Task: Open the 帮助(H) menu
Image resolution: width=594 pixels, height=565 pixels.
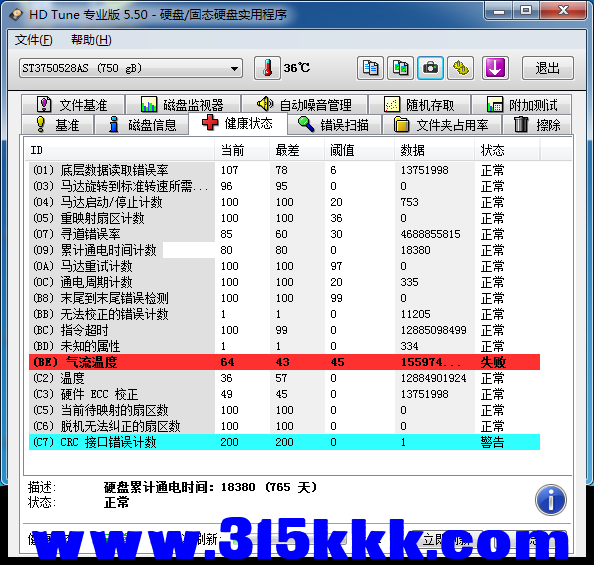Action: point(91,40)
